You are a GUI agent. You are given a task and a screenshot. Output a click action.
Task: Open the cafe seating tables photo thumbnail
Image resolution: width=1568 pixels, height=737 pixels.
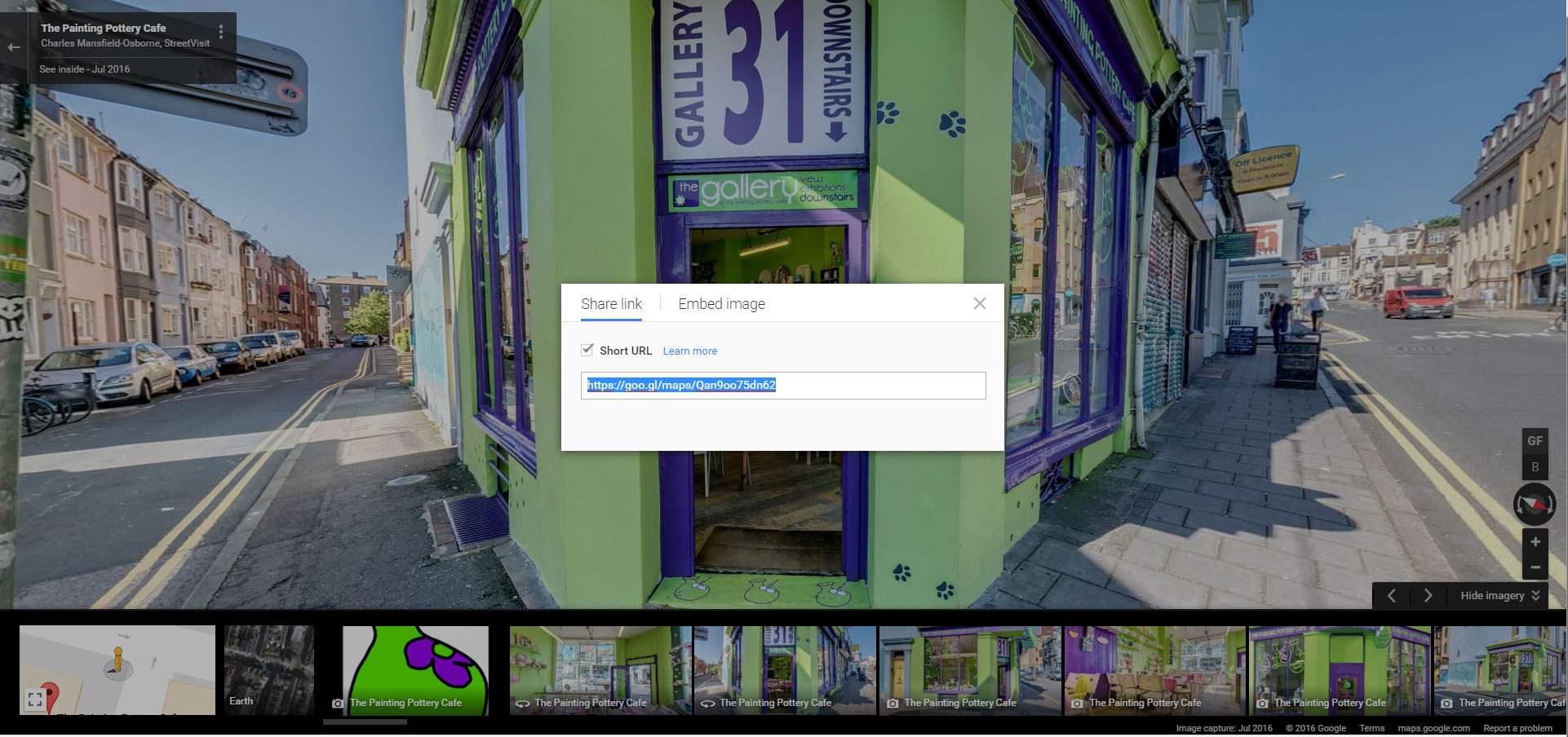(x=1155, y=670)
